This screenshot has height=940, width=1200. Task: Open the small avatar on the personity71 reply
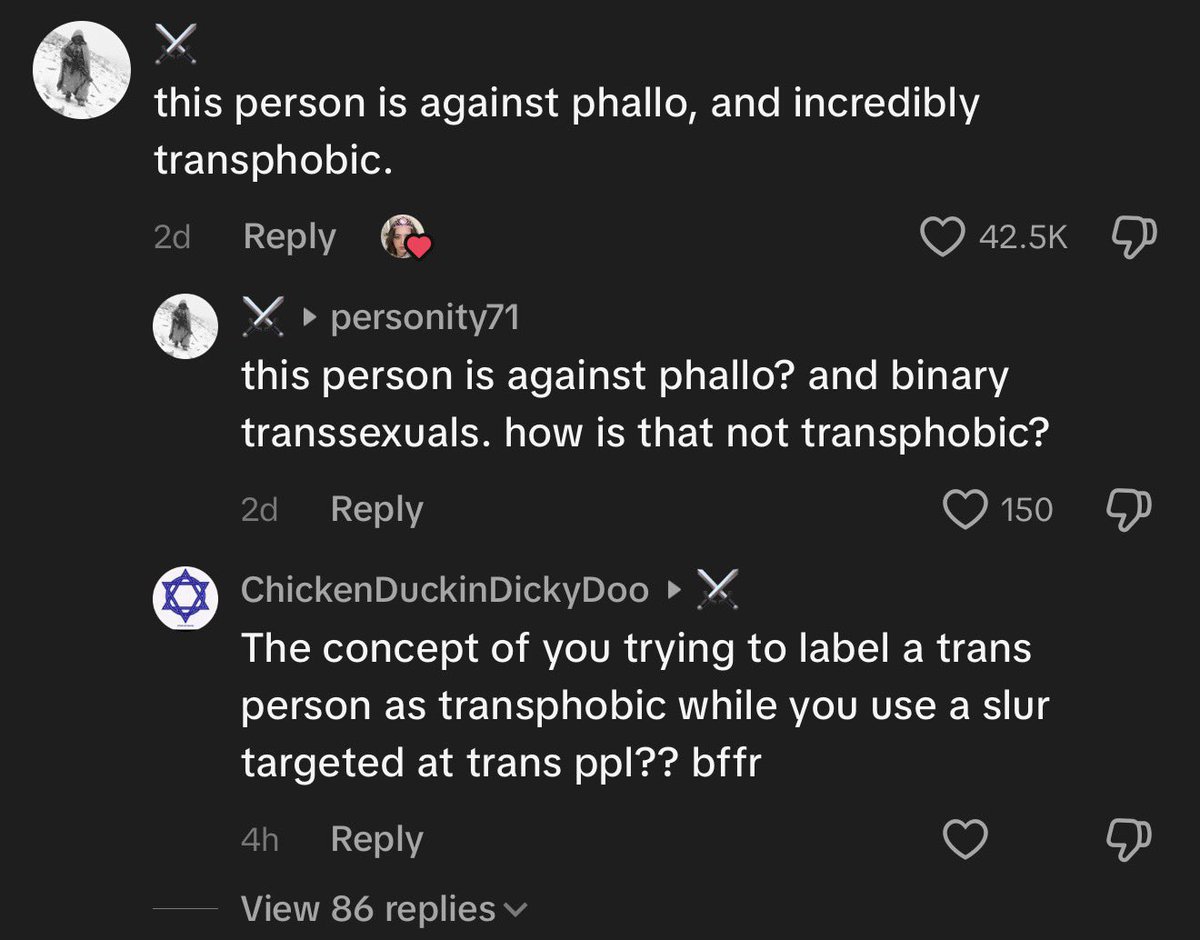pyautogui.click(x=184, y=326)
